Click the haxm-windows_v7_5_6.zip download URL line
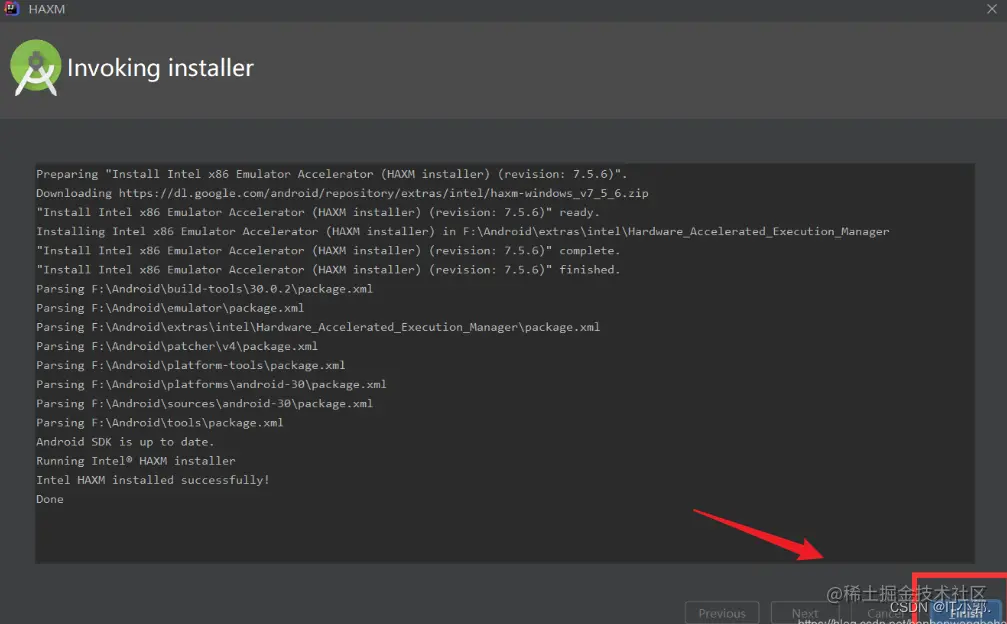 (342, 193)
